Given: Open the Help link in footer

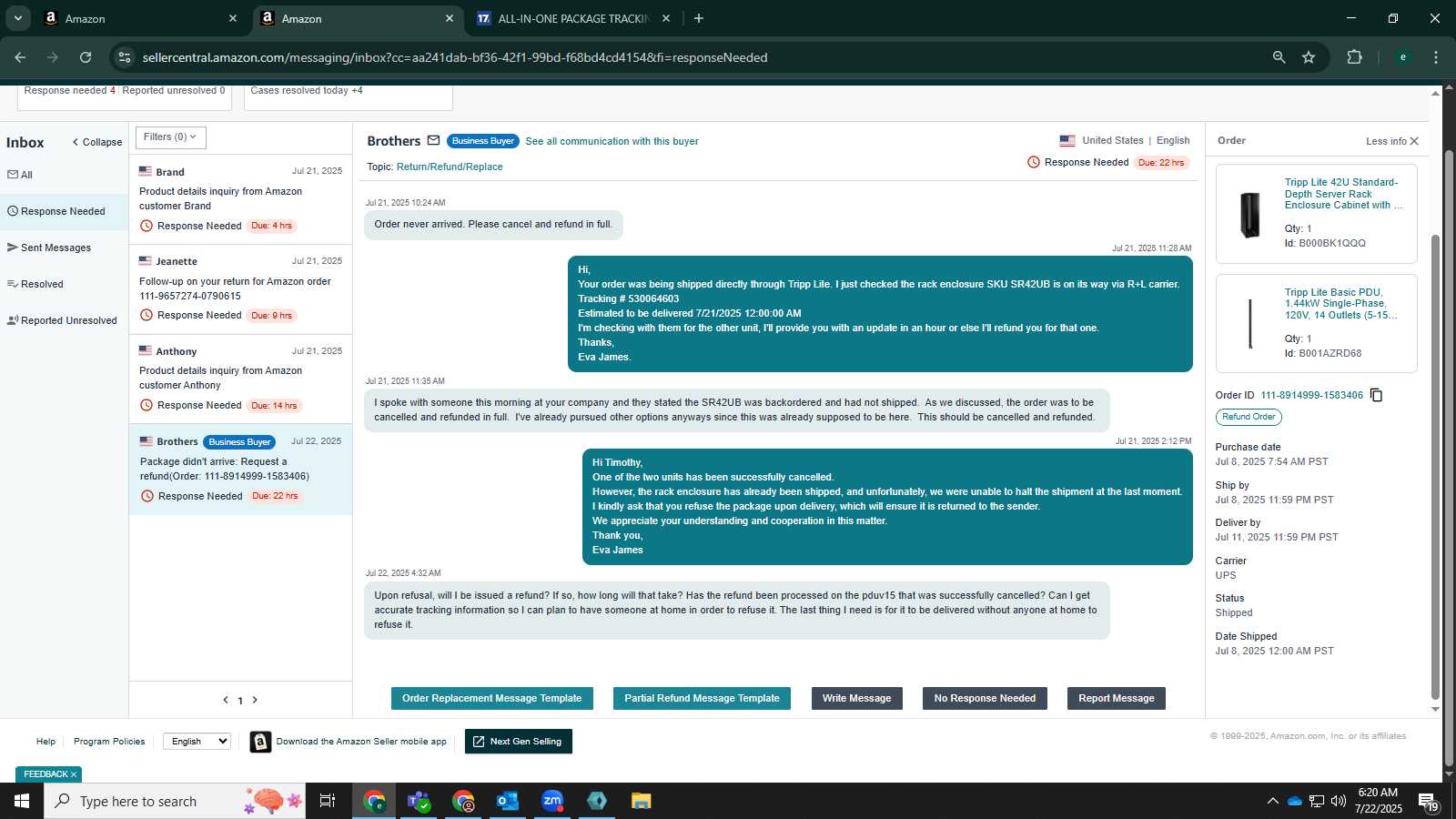Looking at the screenshot, I should [x=45, y=742].
